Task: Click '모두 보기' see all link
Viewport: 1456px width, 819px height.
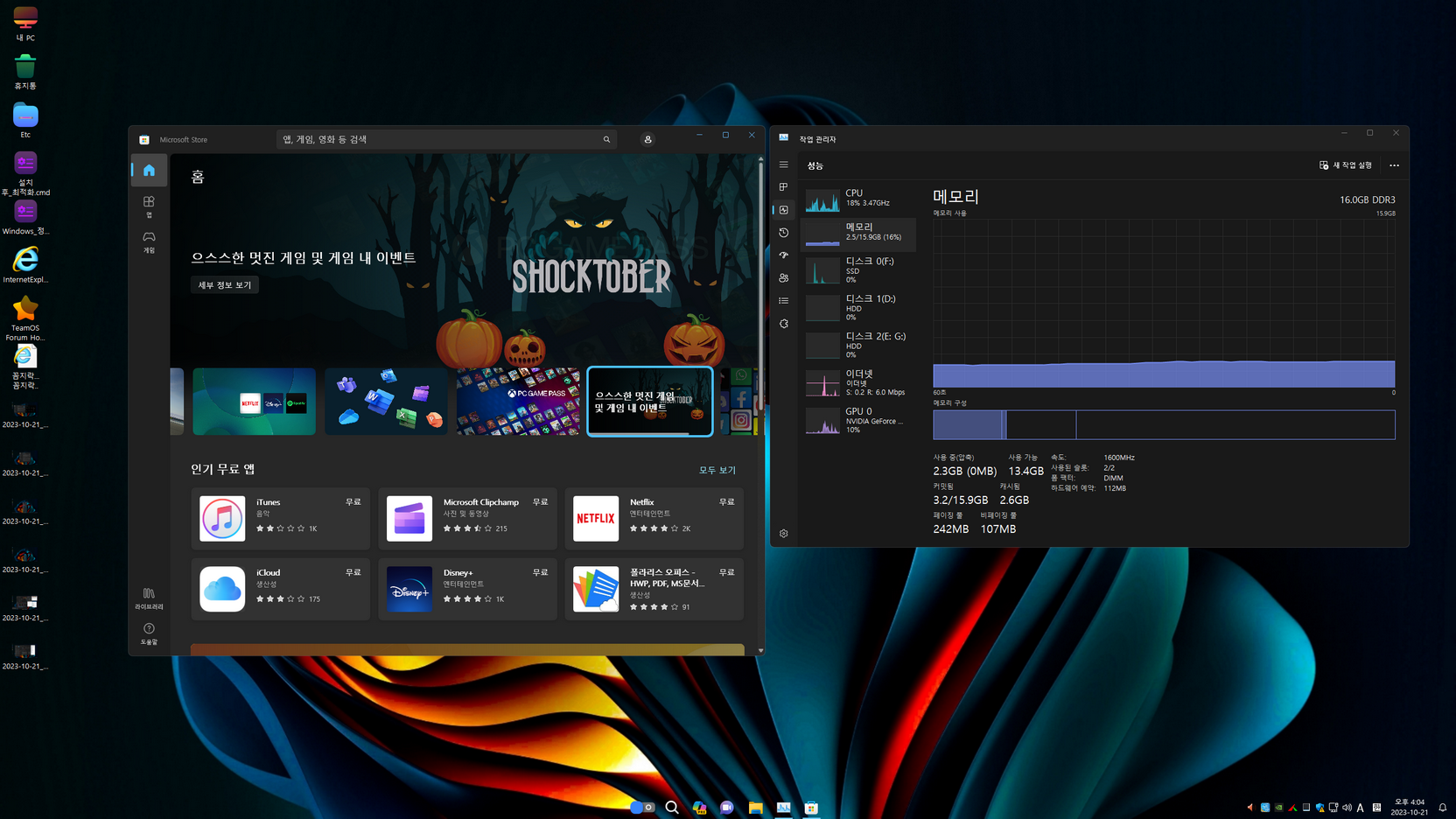Action: coord(717,471)
